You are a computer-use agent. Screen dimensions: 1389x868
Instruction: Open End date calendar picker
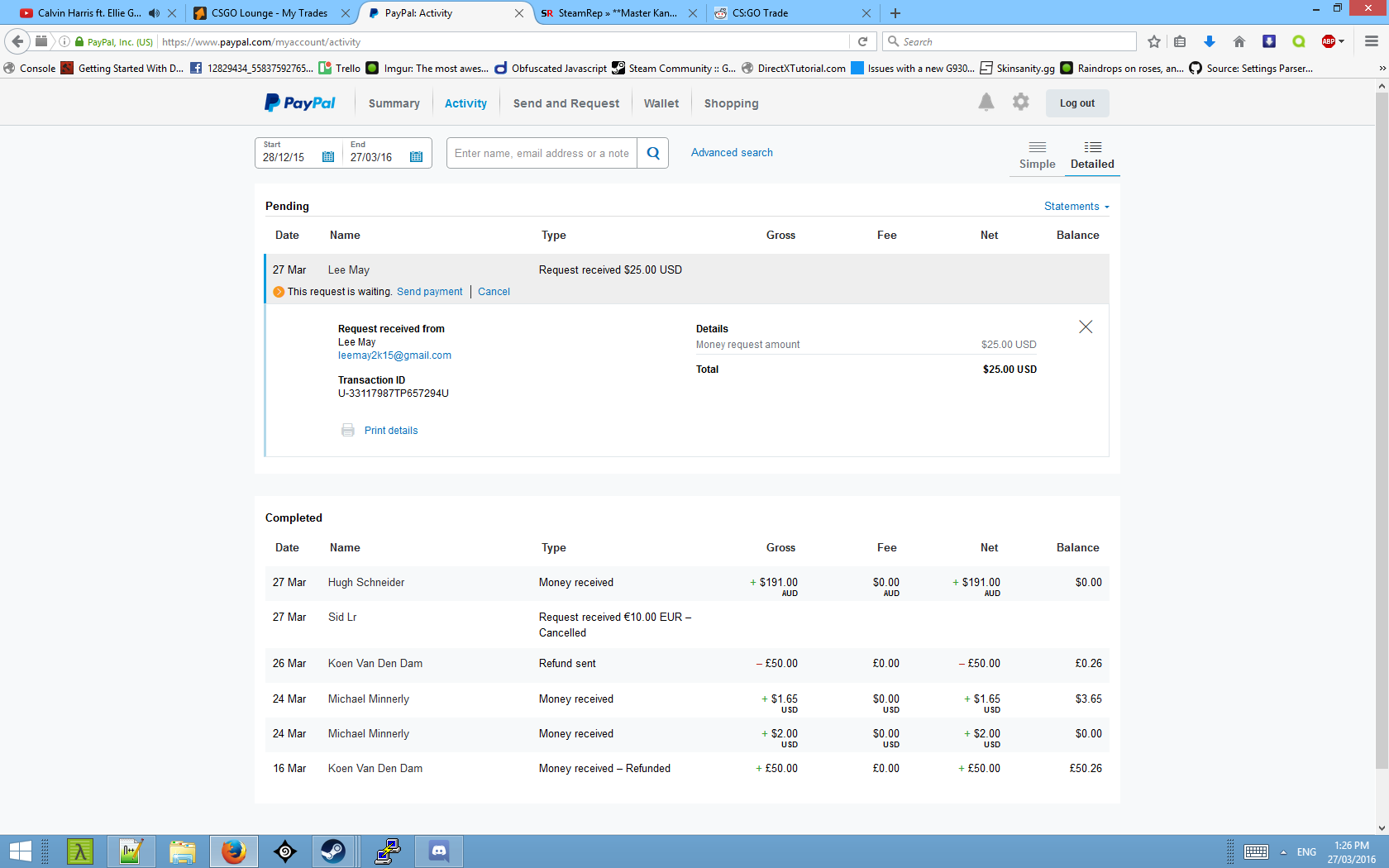pos(416,157)
